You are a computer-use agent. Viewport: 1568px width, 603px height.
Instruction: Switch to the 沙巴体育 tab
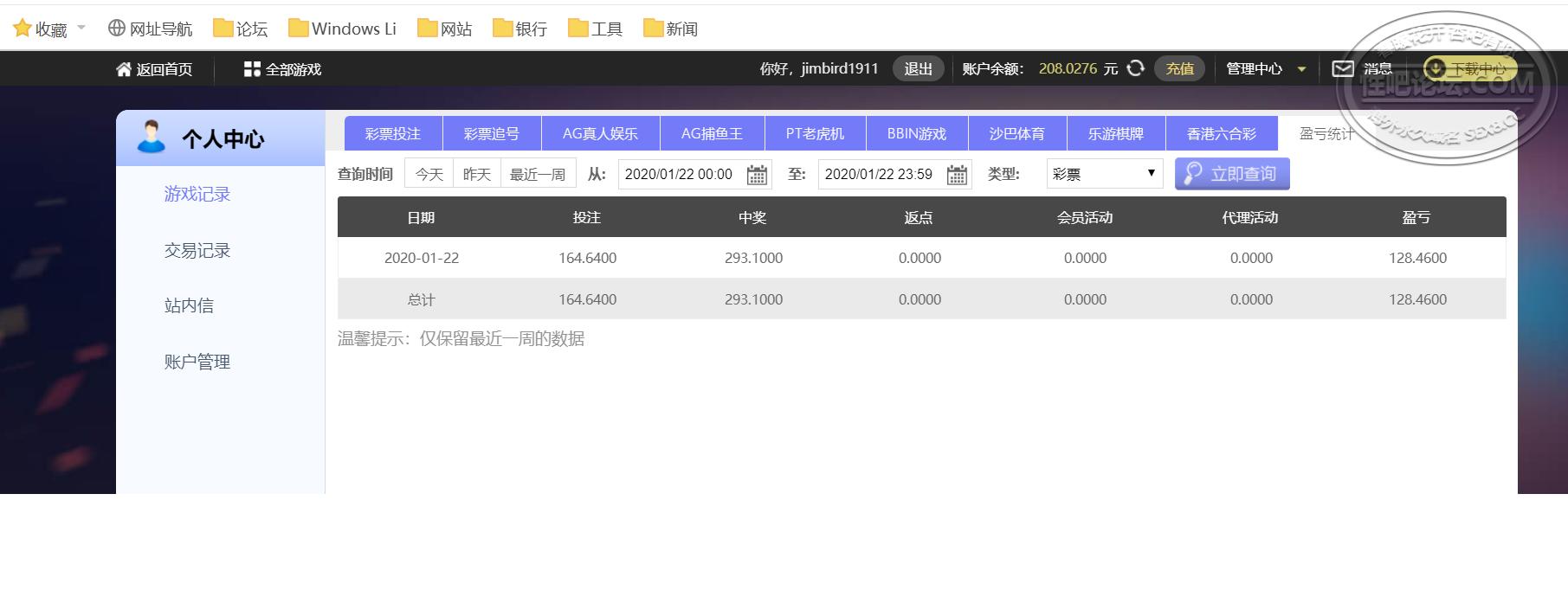click(x=1017, y=133)
